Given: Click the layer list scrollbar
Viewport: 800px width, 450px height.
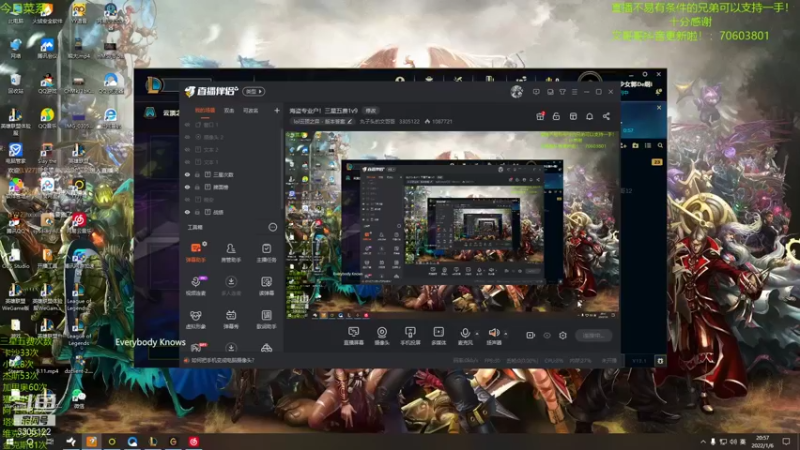Looking at the screenshot, I should coord(282,168).
